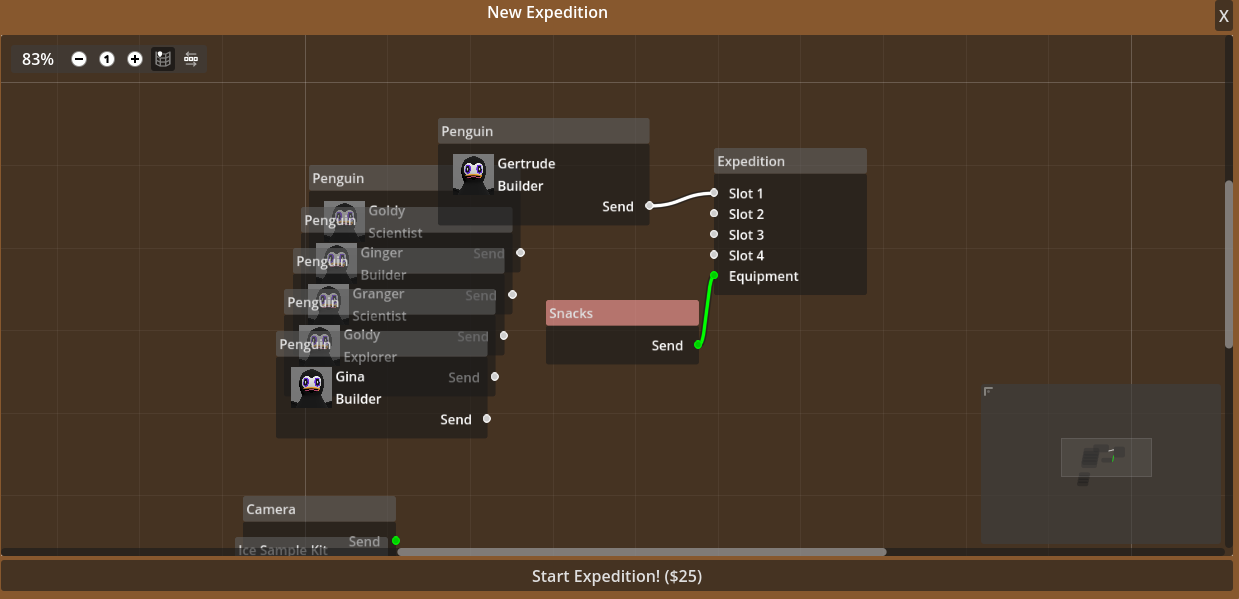
Task: Click the Send label in Snacks node
Action: point(667,345)
